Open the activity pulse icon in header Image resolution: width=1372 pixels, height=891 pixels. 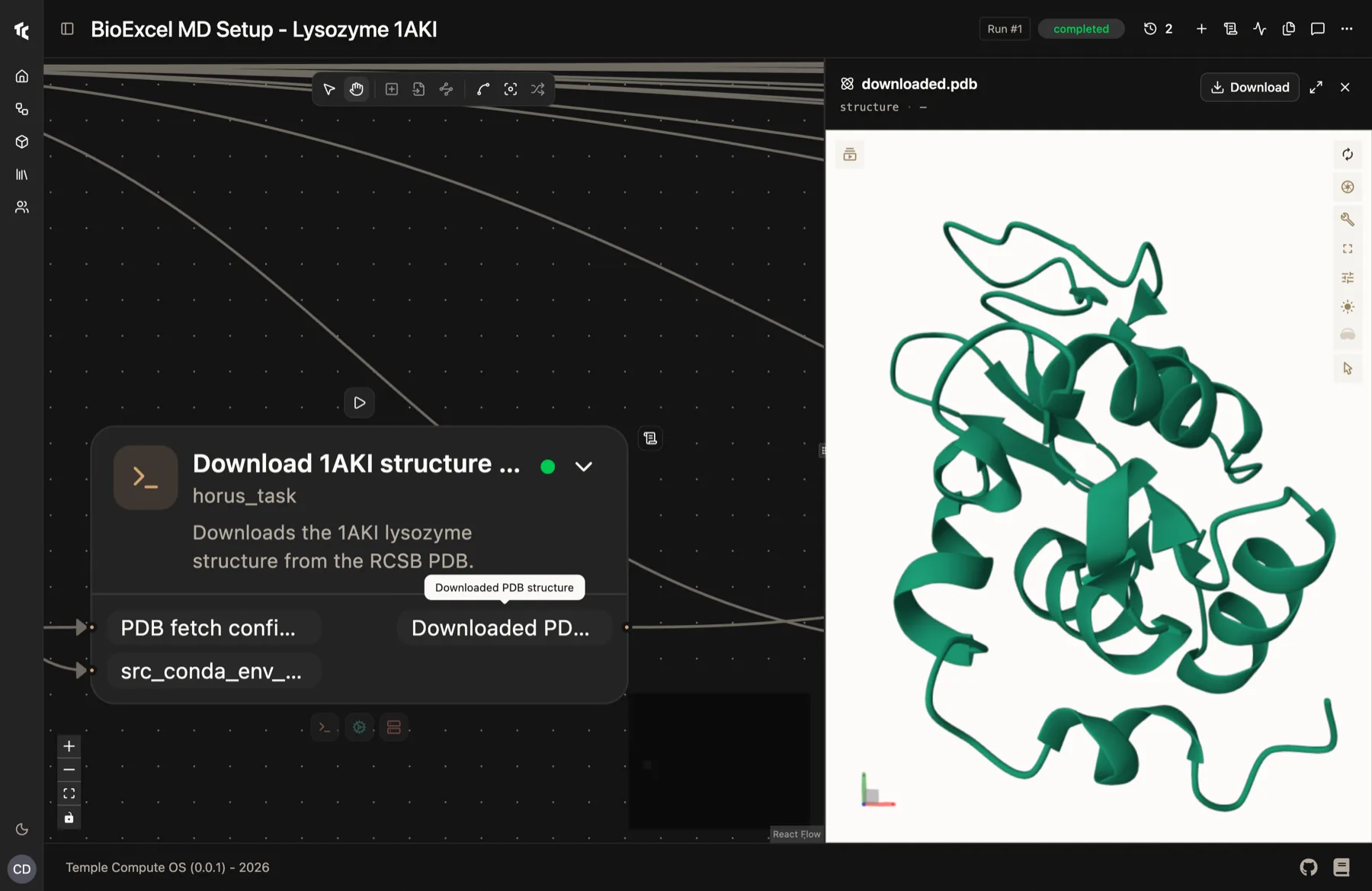pyautogui.click(x=1259, y=29)
